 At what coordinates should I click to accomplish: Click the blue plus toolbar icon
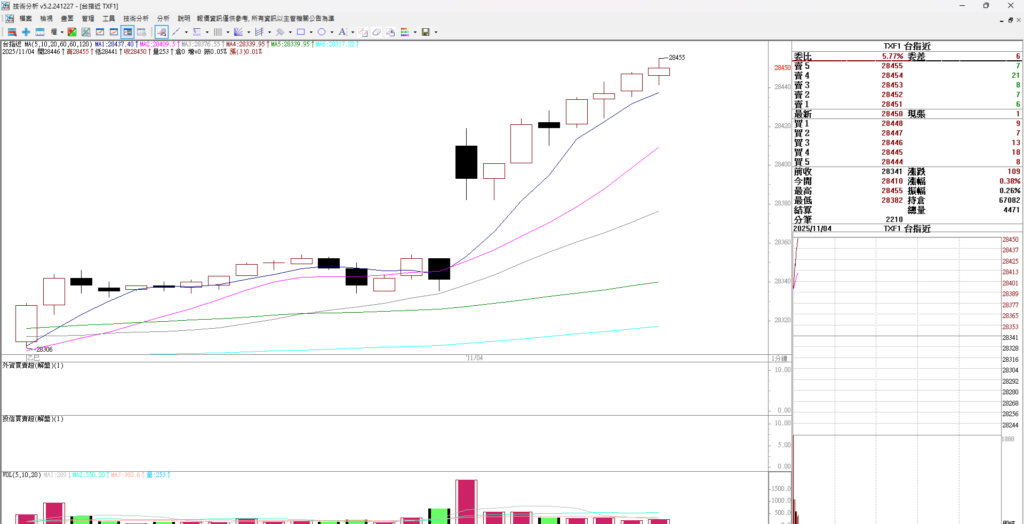click(26, 32)
